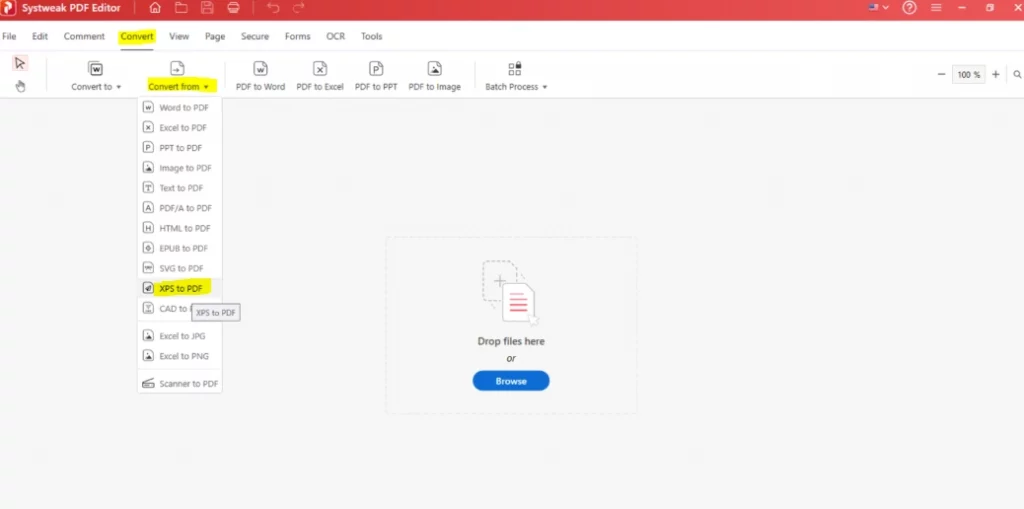Image resolution: width=1024 pixels, height=509 pixels.
Task: Open the language flag dropdown
Action: coord(878,8)
